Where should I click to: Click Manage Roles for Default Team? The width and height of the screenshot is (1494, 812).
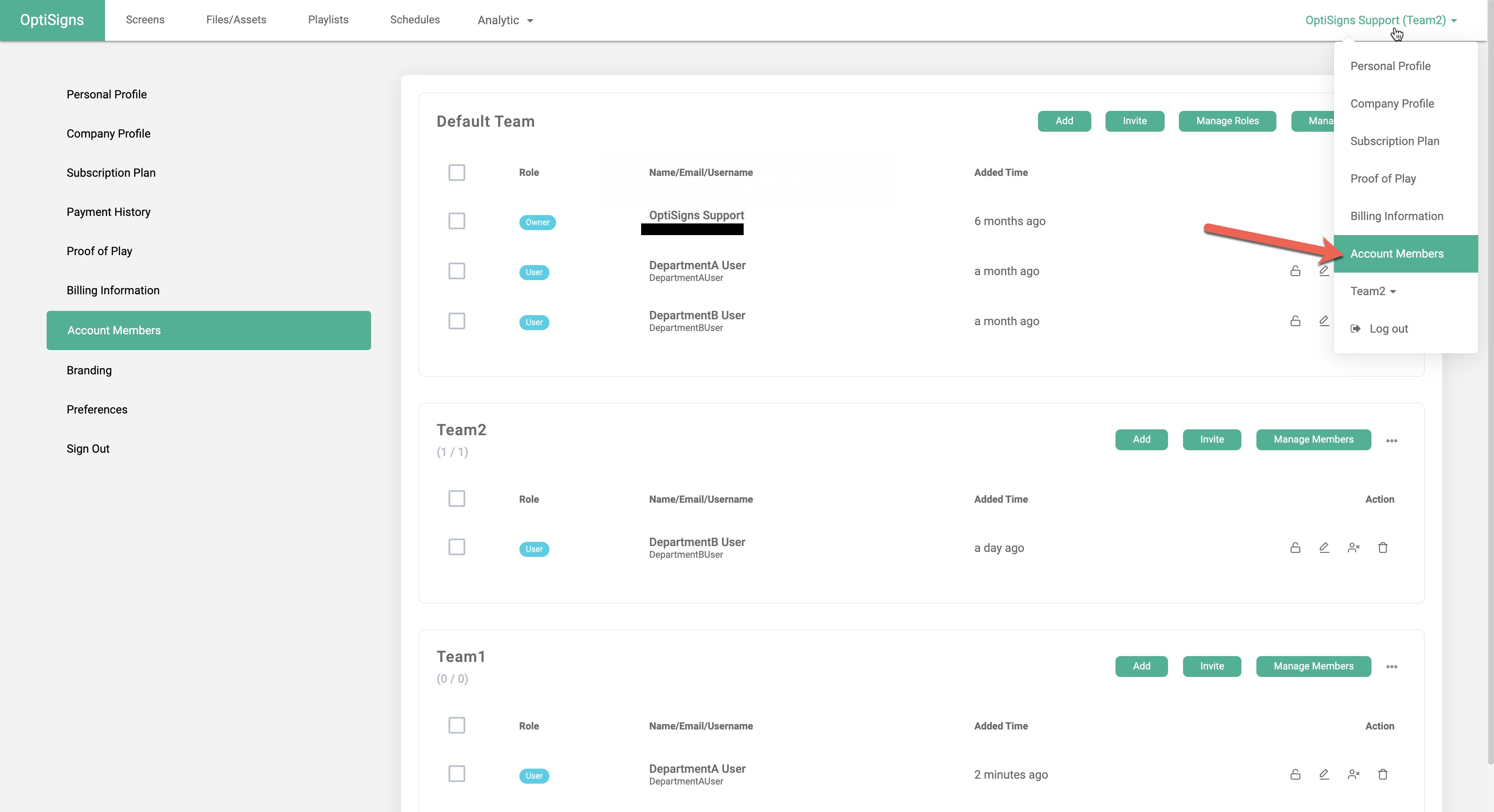(x=1227, y=120)
